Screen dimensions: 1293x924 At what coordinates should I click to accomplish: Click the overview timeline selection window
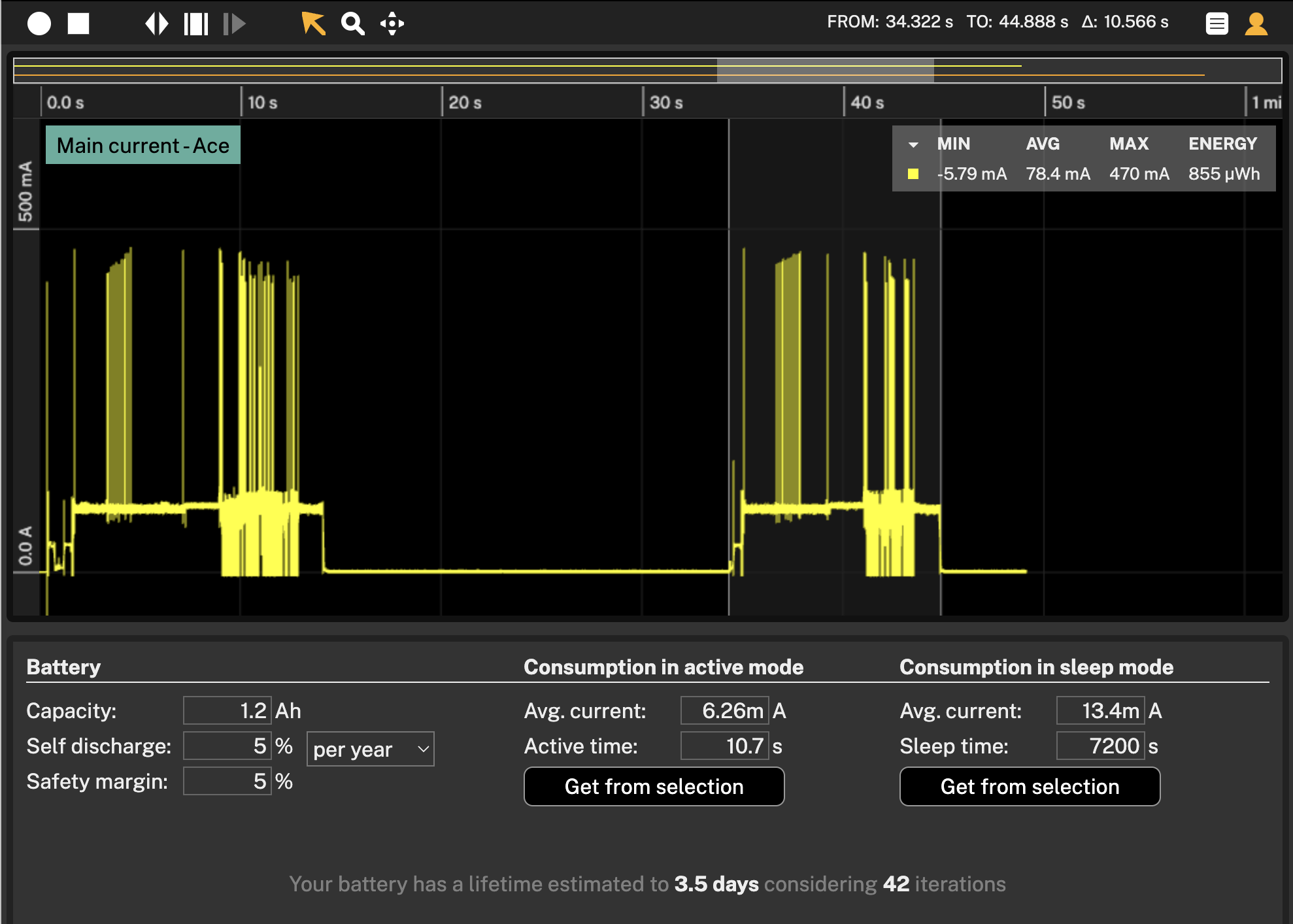tap(825, 70)
